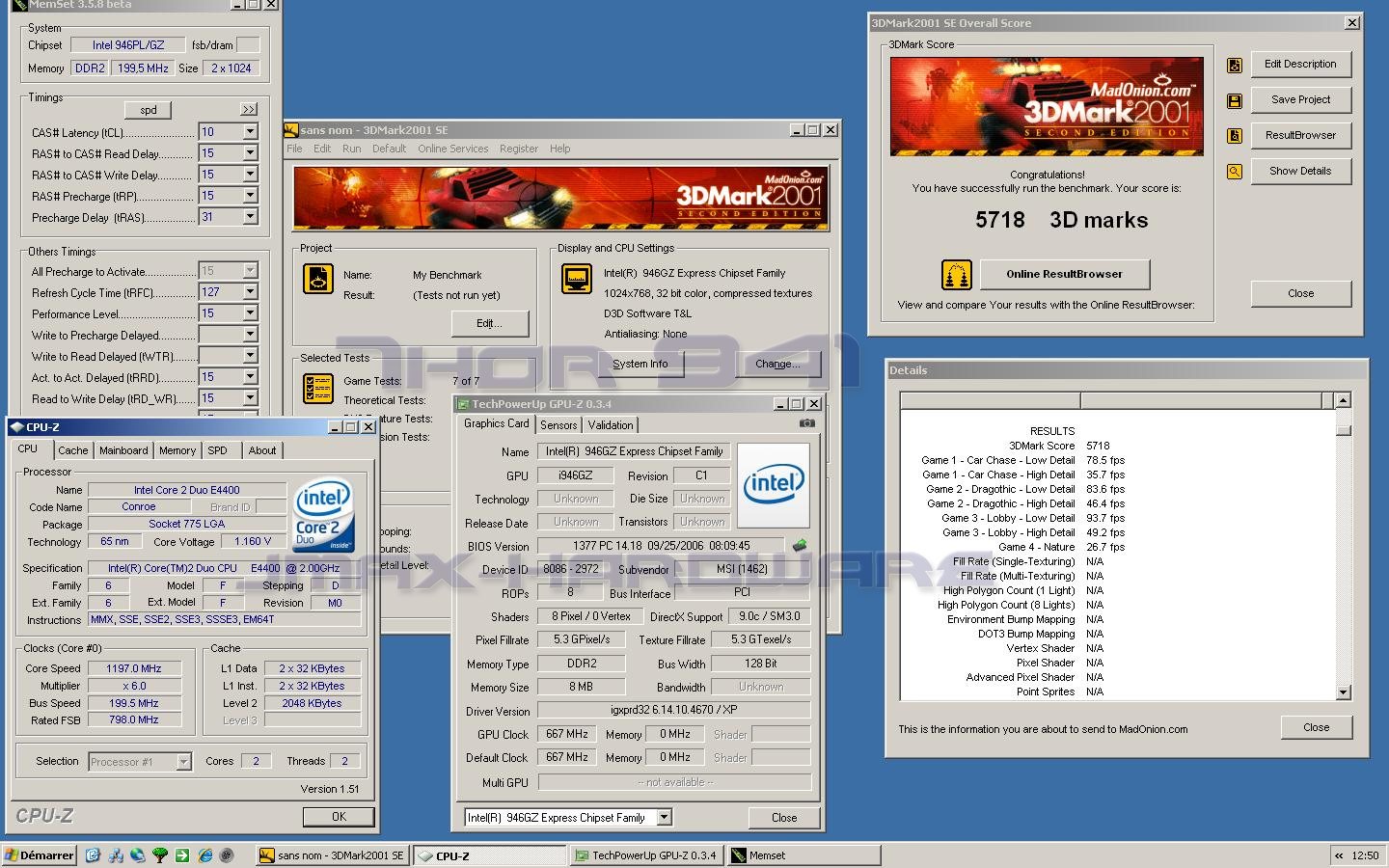Click the green tree quick launch icon
This screenshot has height=868, width=1389.
(x=160, y=854)
